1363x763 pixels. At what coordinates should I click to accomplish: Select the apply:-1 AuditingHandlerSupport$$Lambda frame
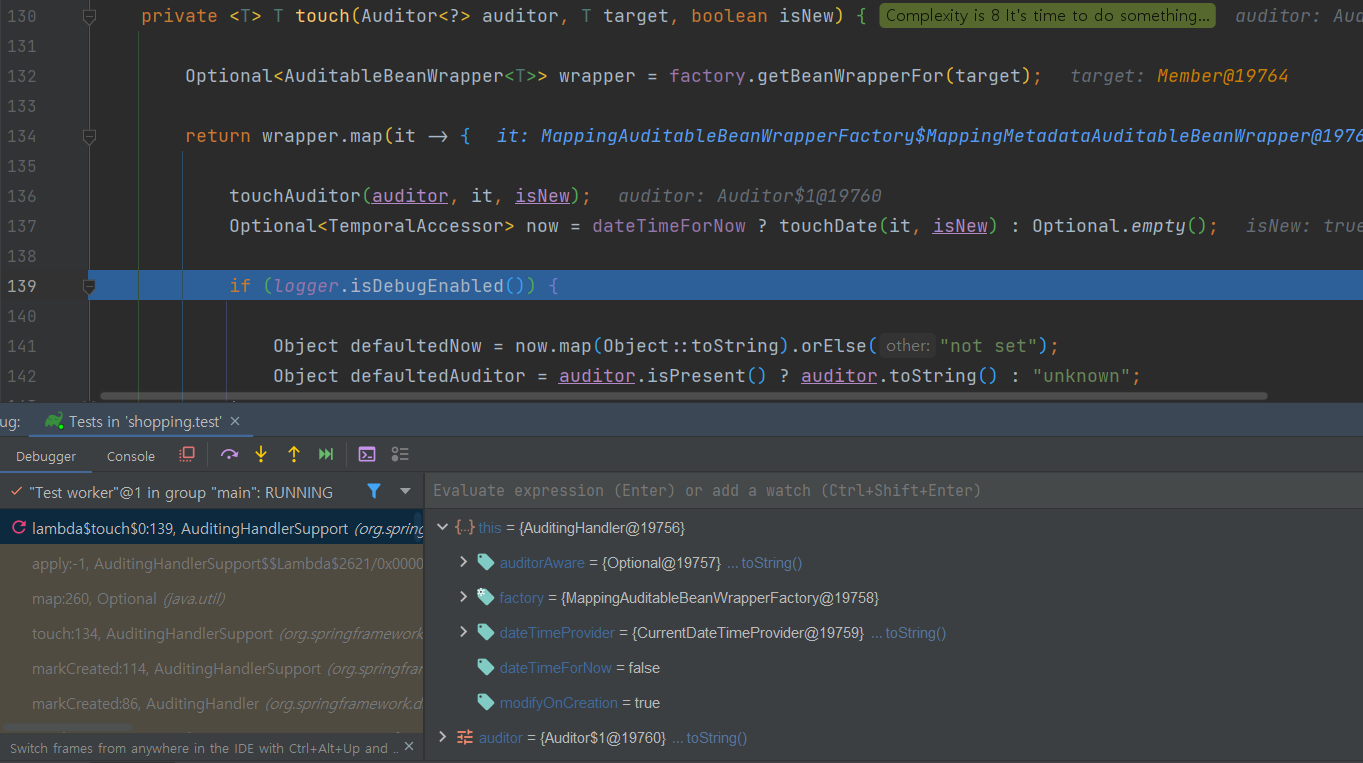tap(212, 563)
